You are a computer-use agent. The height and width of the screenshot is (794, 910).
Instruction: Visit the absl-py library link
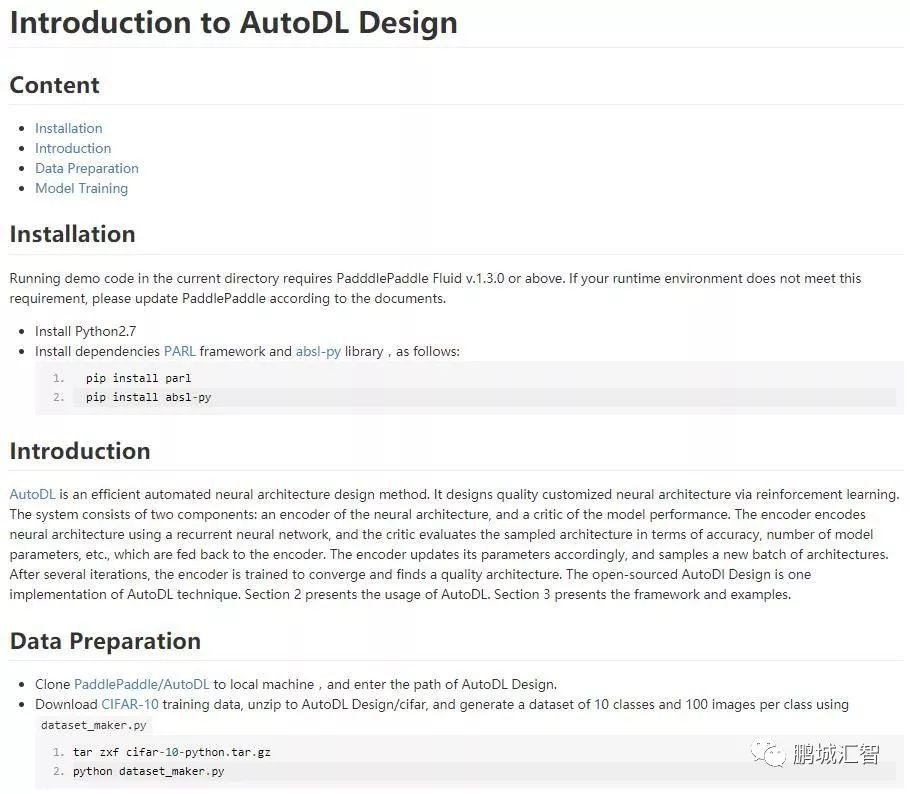(x=318, y=351)
